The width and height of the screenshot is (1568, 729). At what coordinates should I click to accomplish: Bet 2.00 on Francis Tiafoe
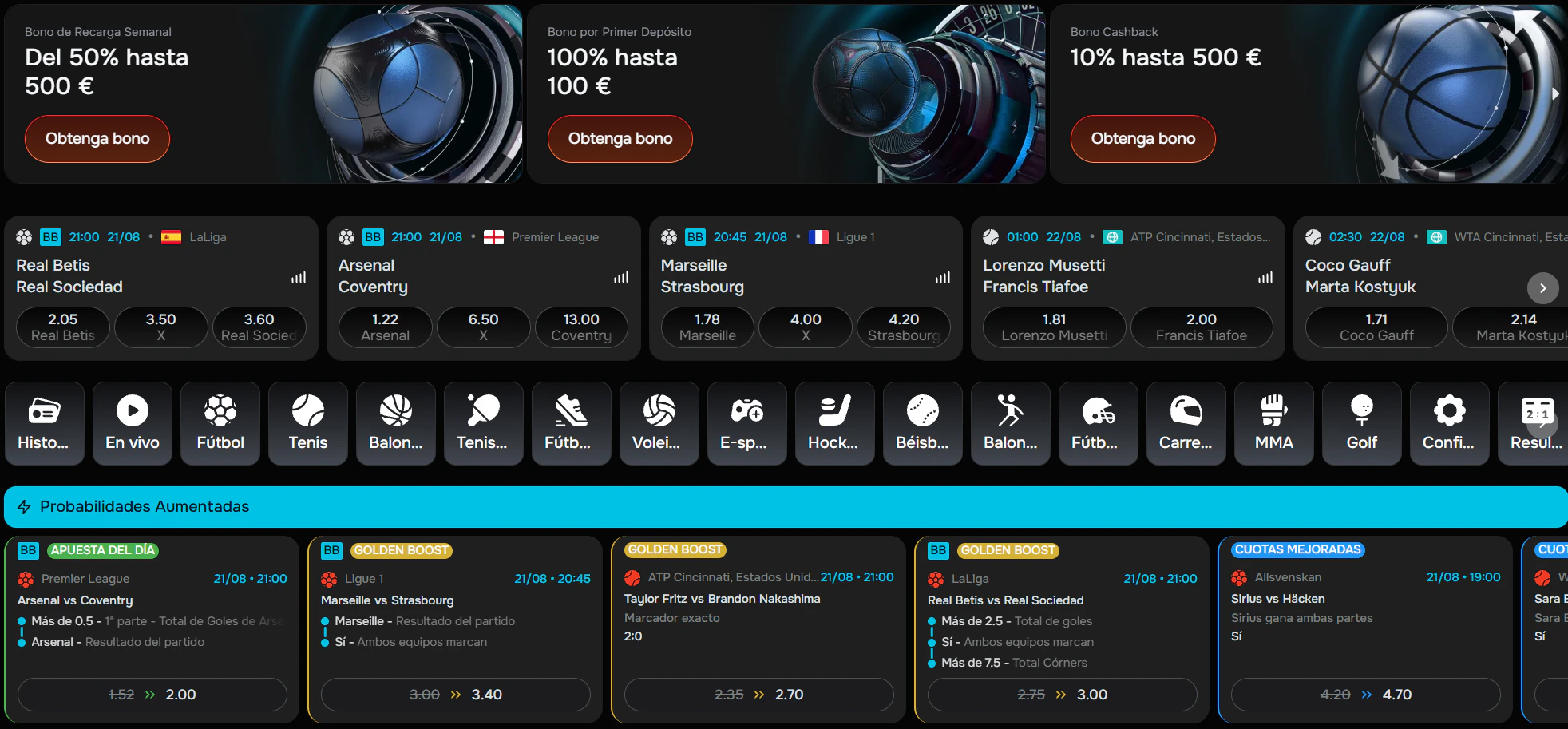pyautogui.click(x=1202, y=327)
